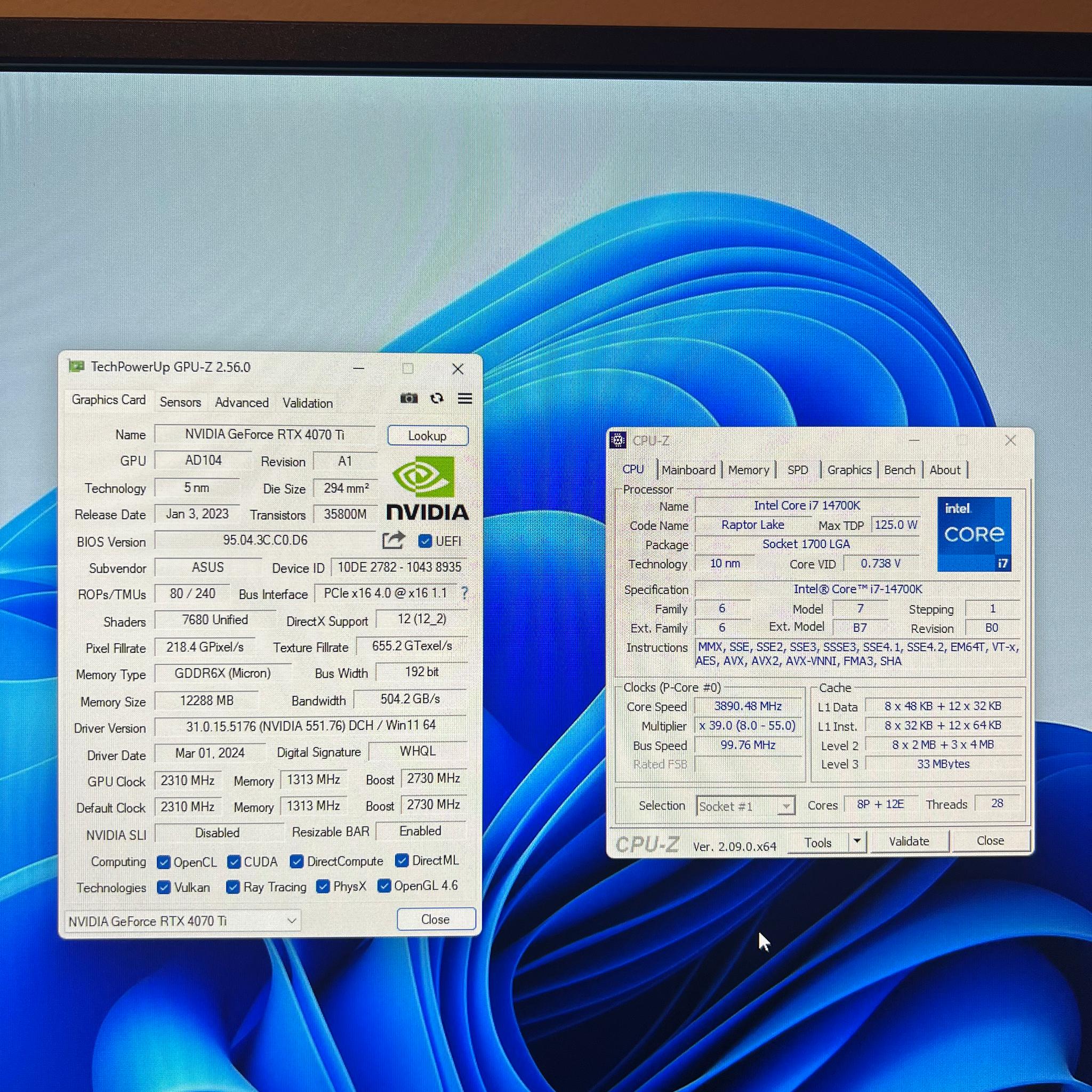Image resolution: width=1092 pixels, height=1092 pixels.
Task: Click the Tools button in CPU-Z
Action: click(x=818, y=842)
